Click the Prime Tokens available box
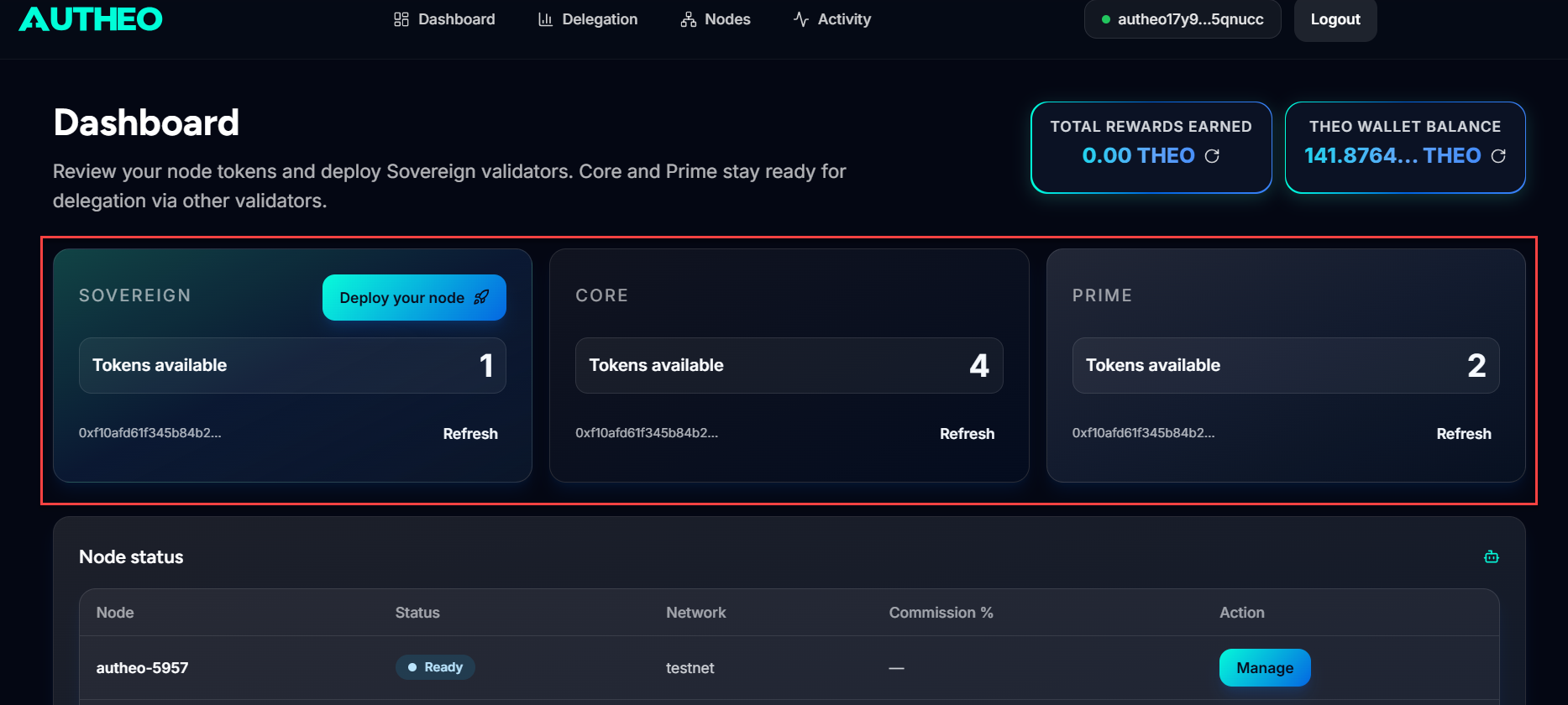 (1286, 365)
